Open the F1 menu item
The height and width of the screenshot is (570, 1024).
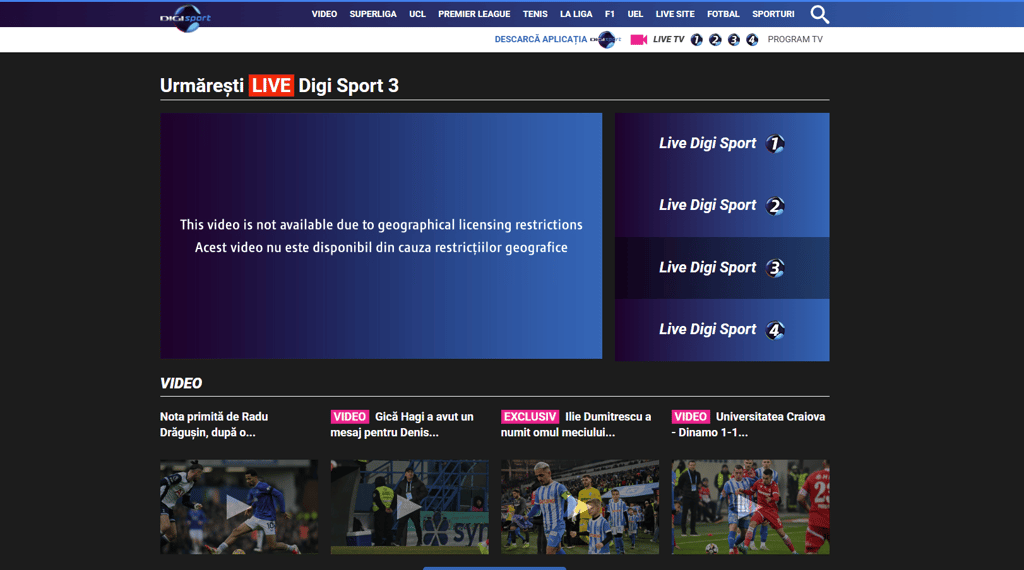609,14
